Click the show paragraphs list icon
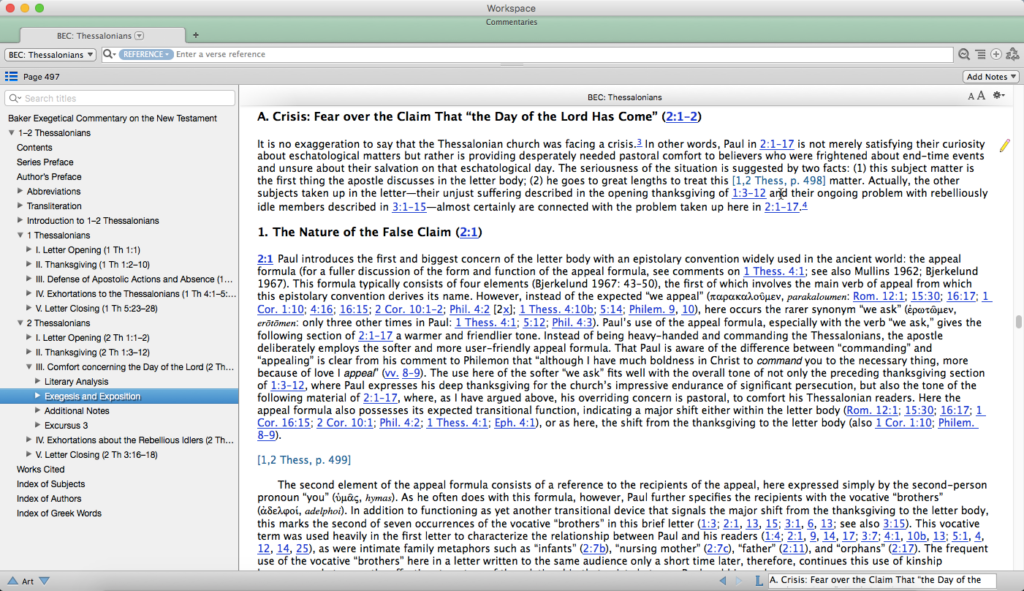This screenshot has width=1024, height=591. 980,54
